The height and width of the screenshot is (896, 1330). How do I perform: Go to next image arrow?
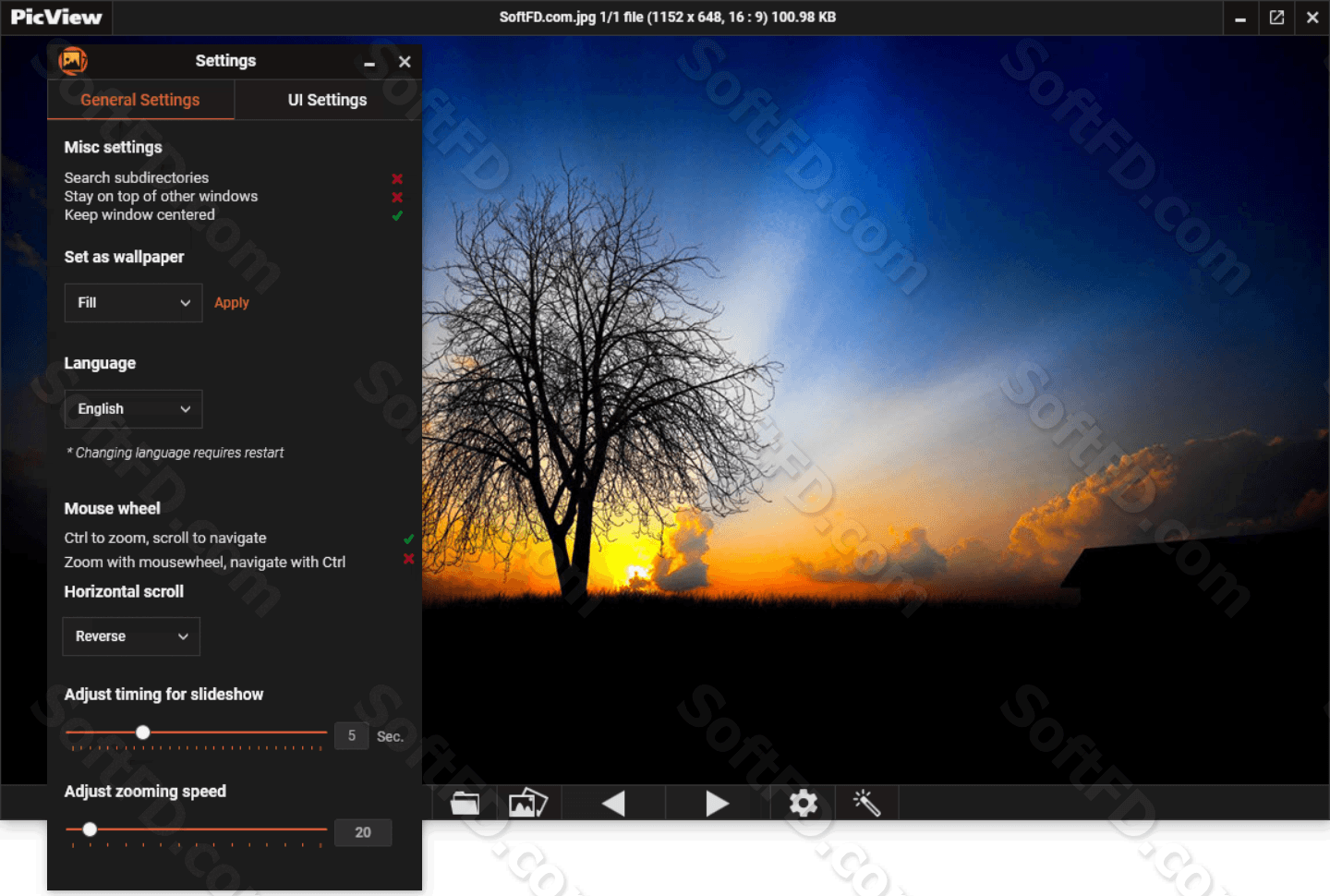tap(718, 804)
